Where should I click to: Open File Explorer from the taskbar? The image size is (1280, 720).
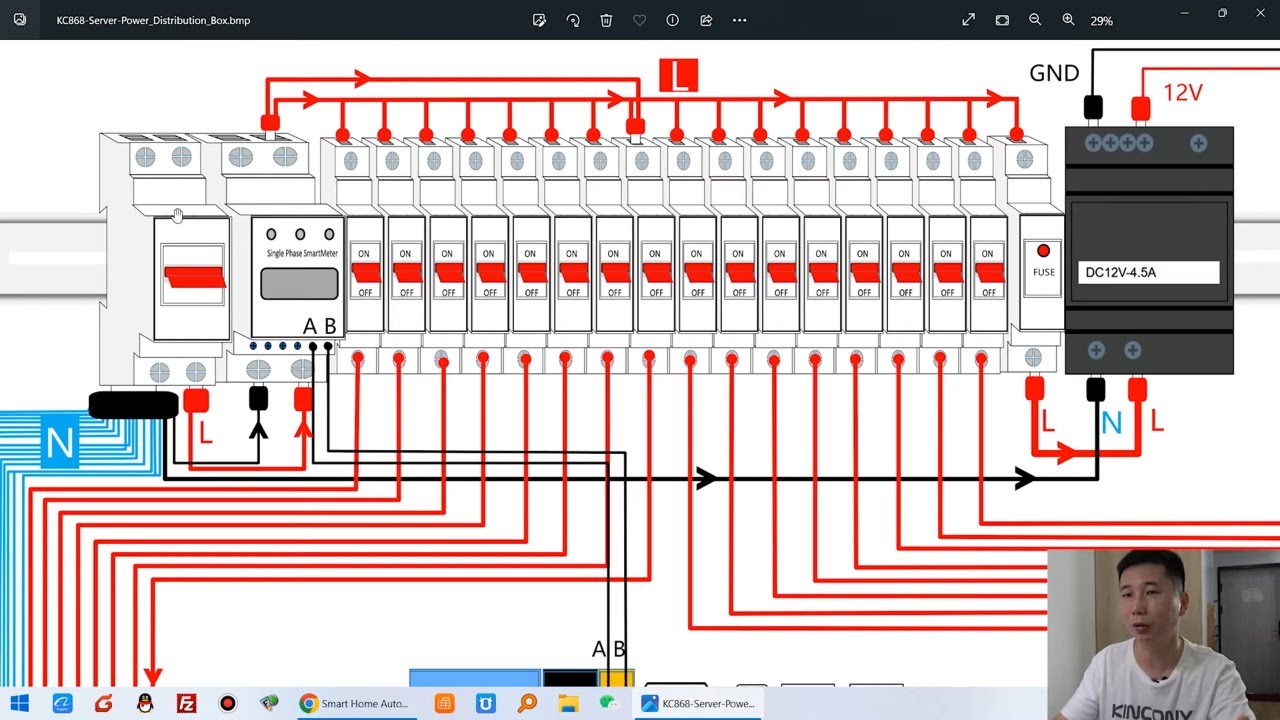(568, 703)
